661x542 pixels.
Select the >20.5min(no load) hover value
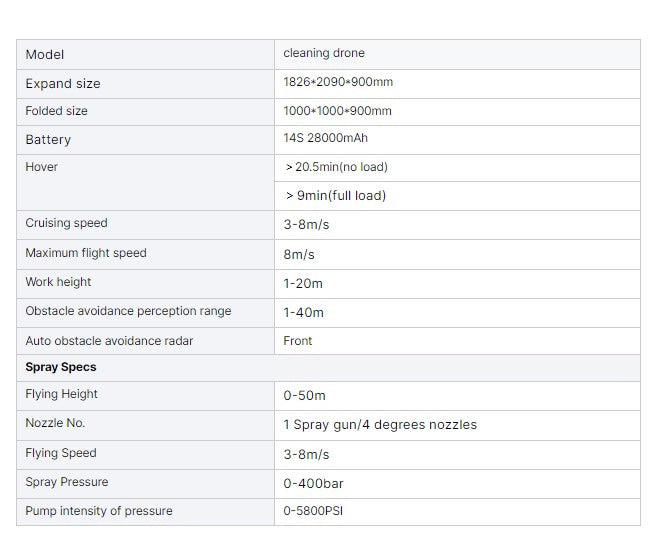coord(337,167)
